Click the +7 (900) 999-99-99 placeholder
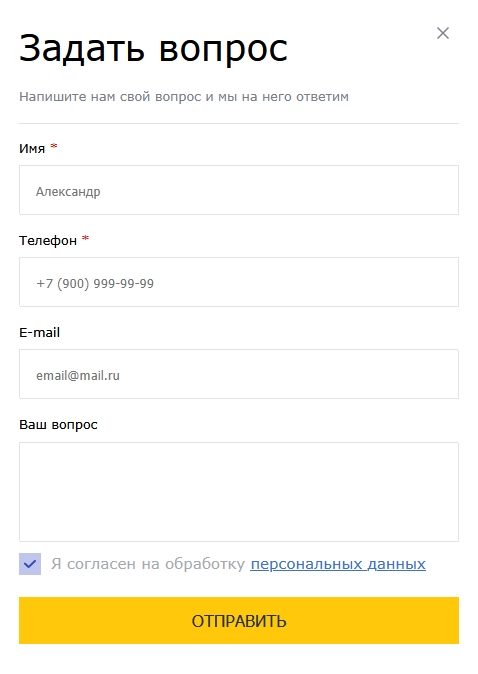Viewport: 478px width, 674px height. pyautogui.click(x=95, y=284)
